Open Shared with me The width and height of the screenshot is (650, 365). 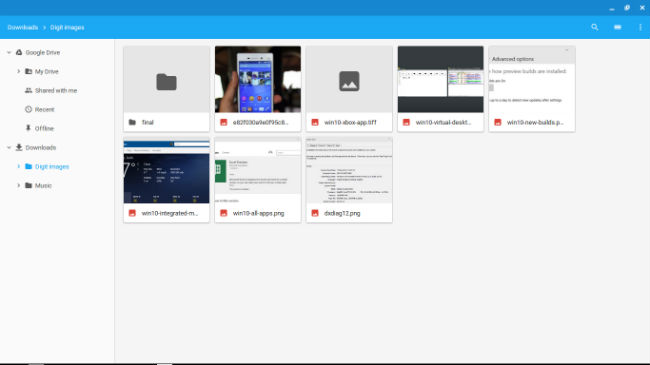click(x=56, y=90)
